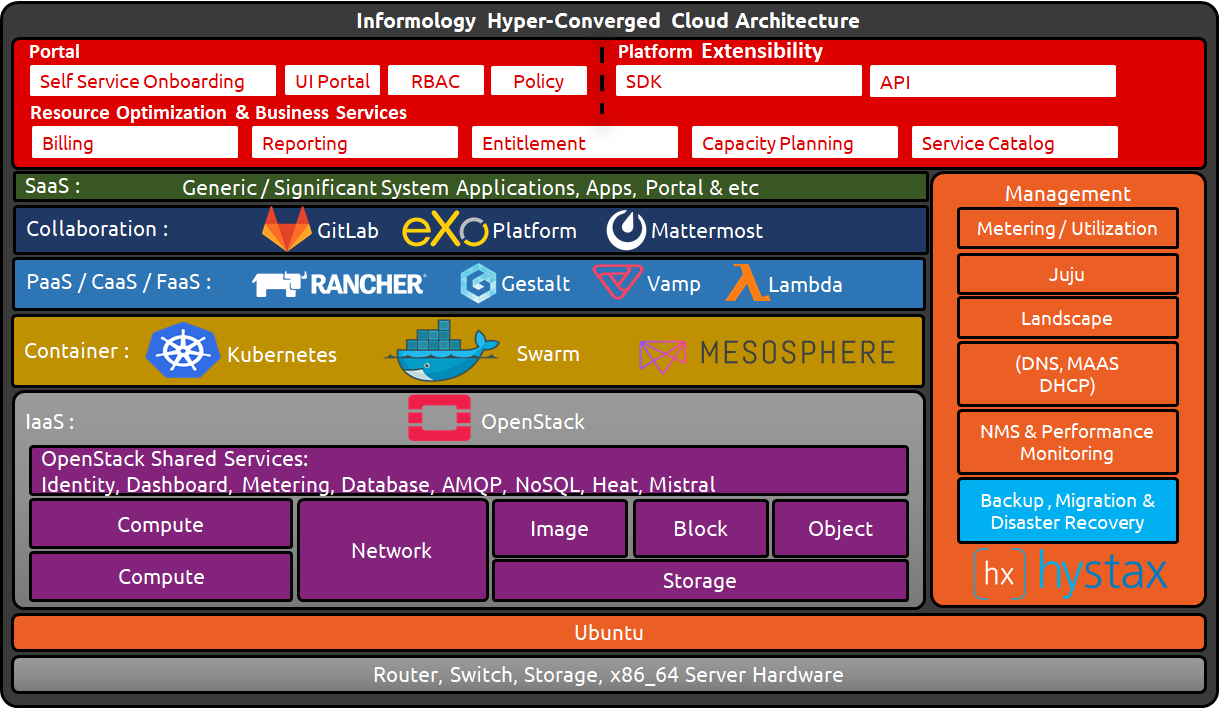The height and width of the screenshot is (708, 1219).
Task: Click the "Platform Extensibility" heading
Action: pos(720,51)
